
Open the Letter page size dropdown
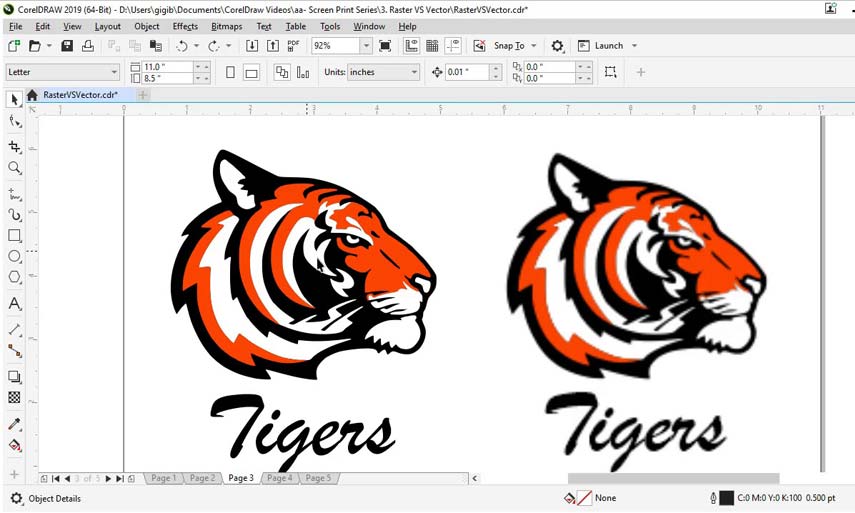tap(63, 72)
